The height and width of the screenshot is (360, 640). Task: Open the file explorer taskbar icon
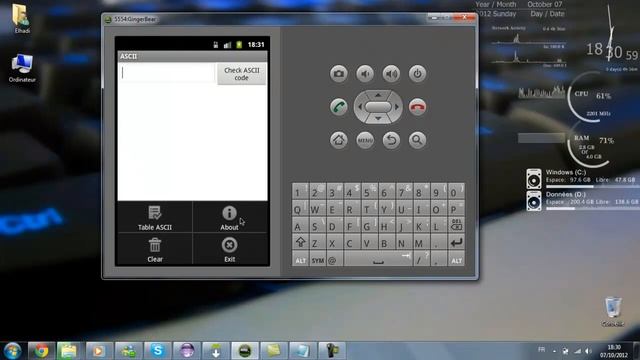69,351
